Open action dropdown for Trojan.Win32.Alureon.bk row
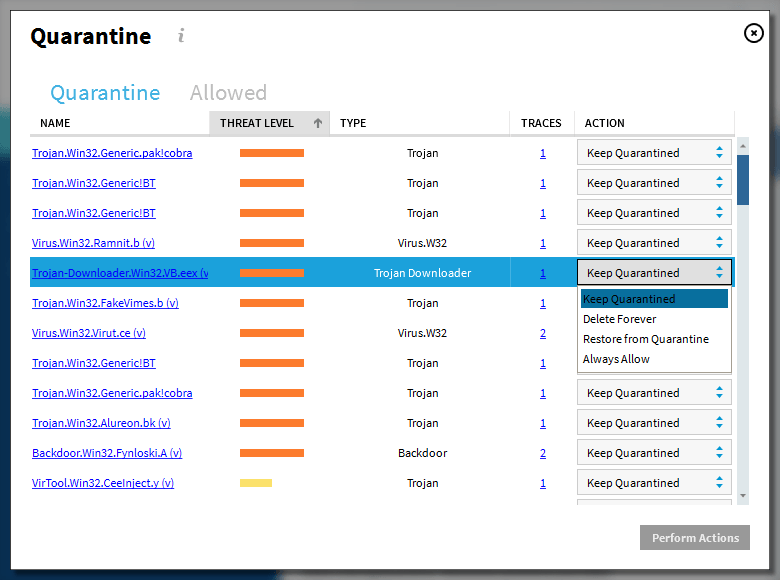Screen dimensions: 780x580 pos(654,423)
